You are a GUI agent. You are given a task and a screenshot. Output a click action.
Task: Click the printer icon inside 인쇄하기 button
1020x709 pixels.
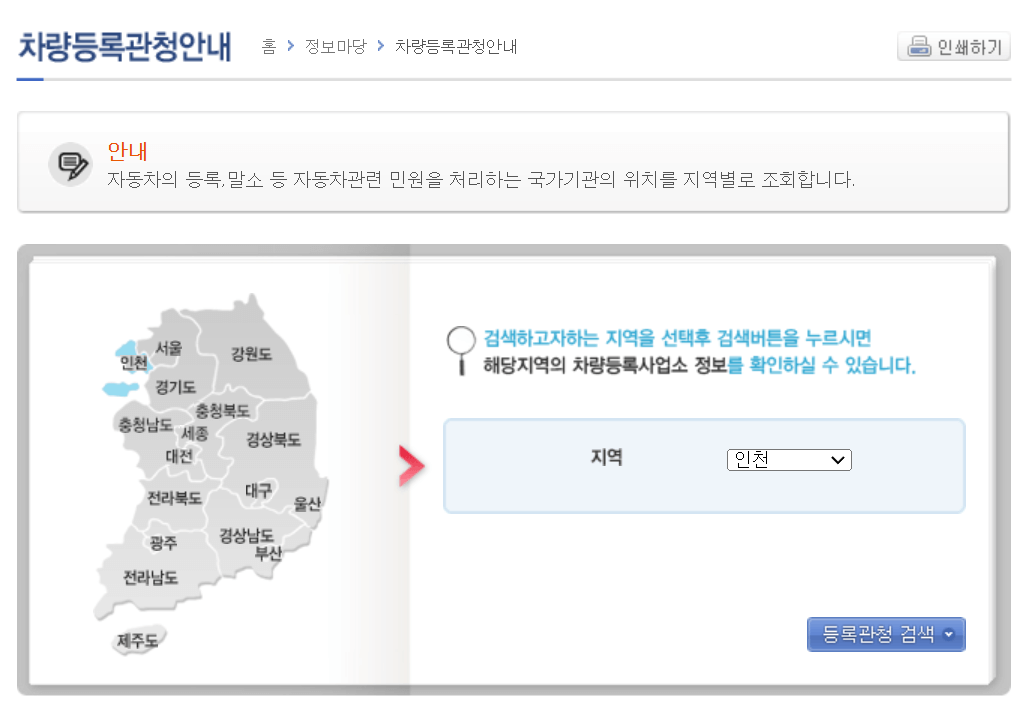click(x=919, y=46)
